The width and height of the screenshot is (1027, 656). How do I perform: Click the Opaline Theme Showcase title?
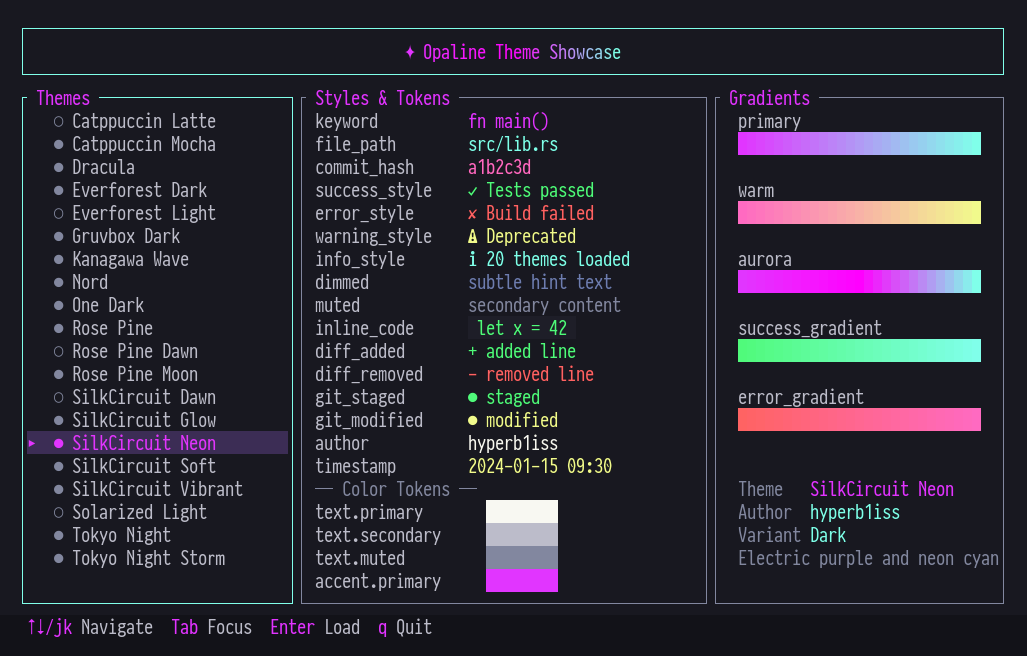pyautogui.click(x=522, y=52)
